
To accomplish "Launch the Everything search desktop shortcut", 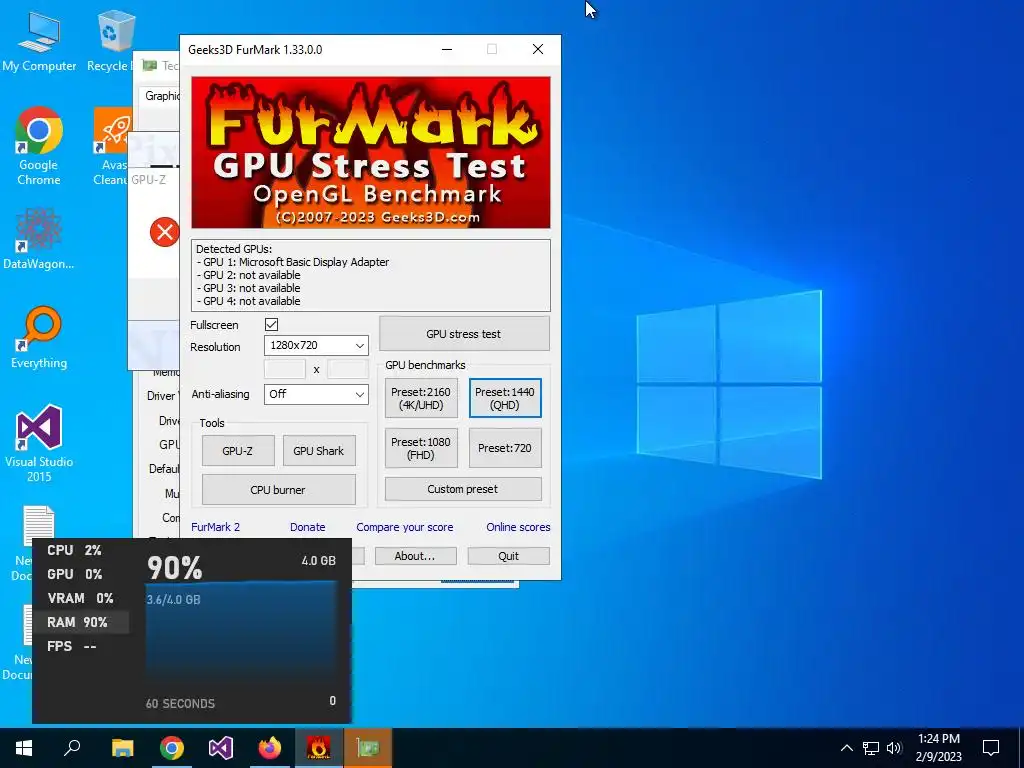I will click(x=39, y=337).
